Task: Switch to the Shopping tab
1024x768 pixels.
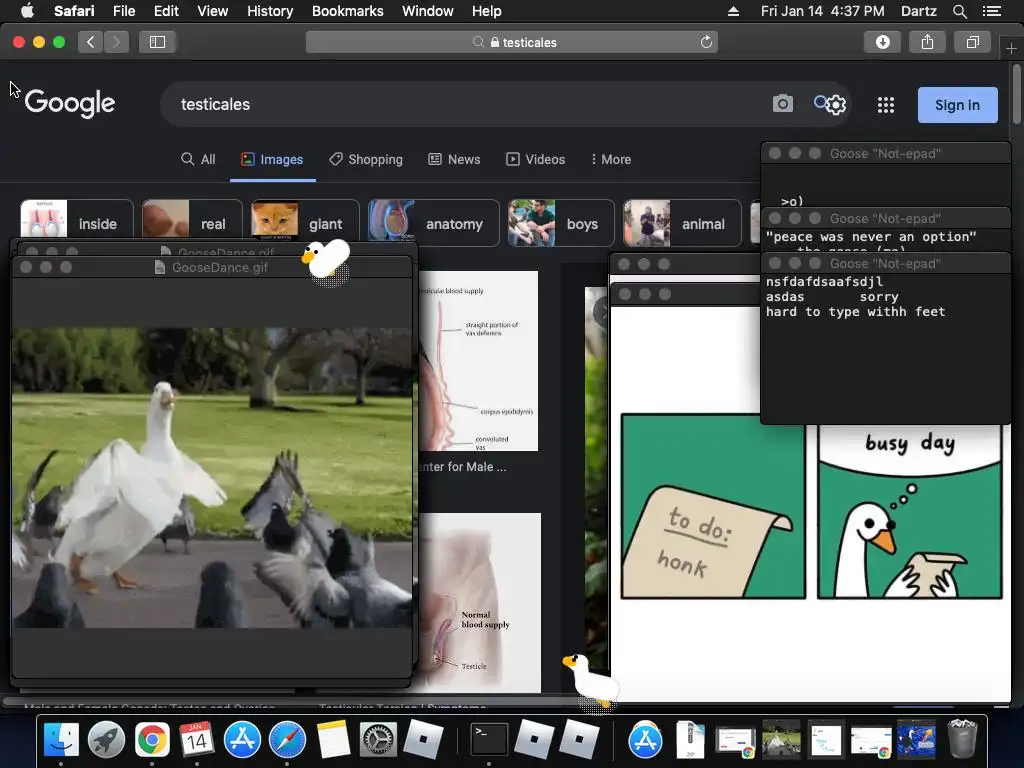Action: (x=366, y=159)
